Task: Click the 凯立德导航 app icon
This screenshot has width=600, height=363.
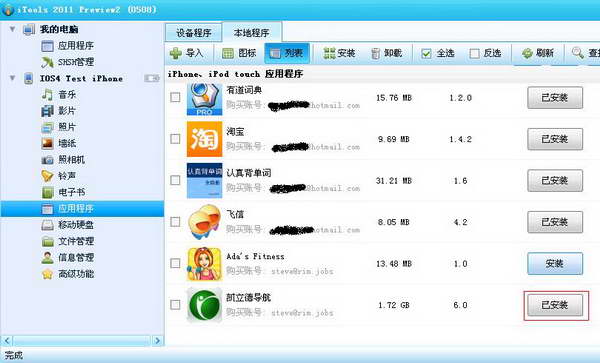Action: click(x=204, y=305)
